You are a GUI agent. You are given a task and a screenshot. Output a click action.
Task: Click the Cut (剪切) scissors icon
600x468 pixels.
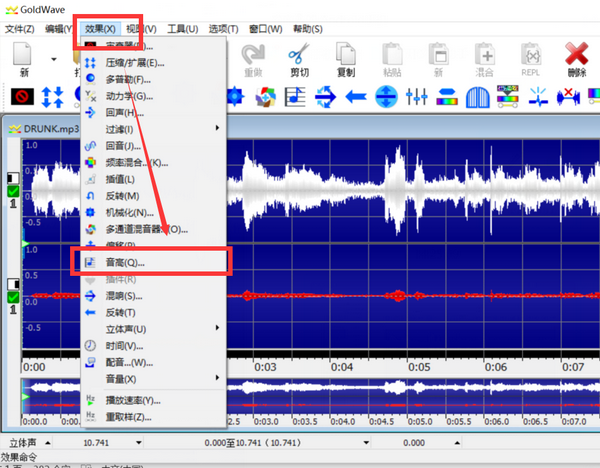point(299,54)
